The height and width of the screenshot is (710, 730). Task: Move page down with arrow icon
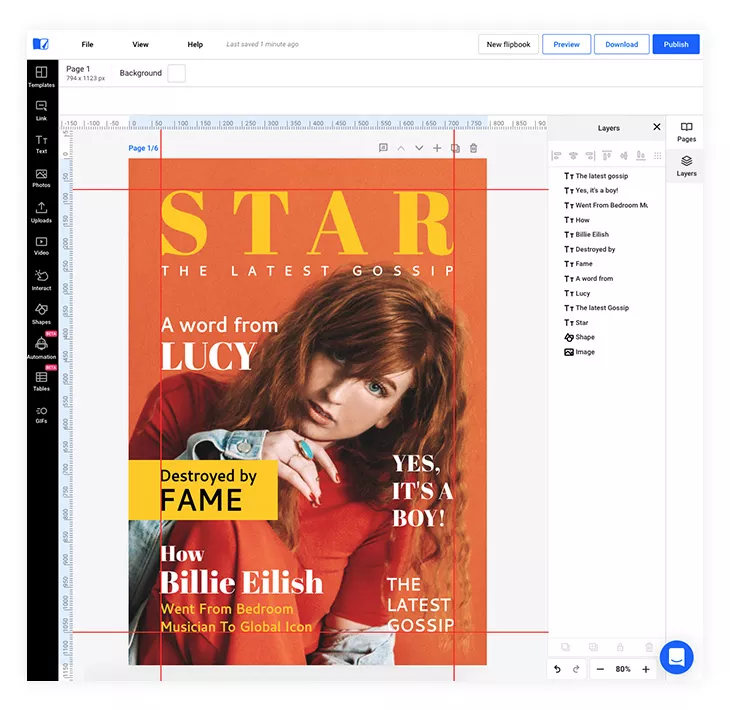[419, 148]
